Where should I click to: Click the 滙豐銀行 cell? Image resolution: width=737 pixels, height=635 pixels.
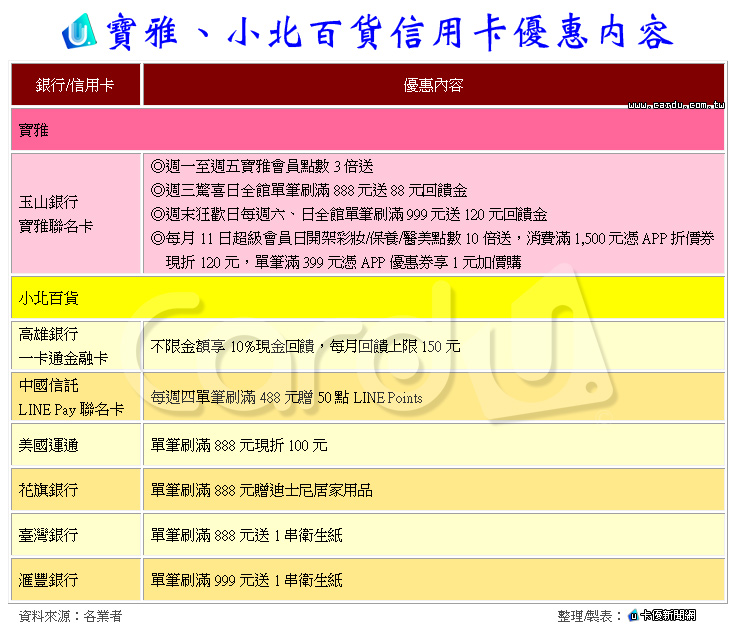(x=76, y=580)
